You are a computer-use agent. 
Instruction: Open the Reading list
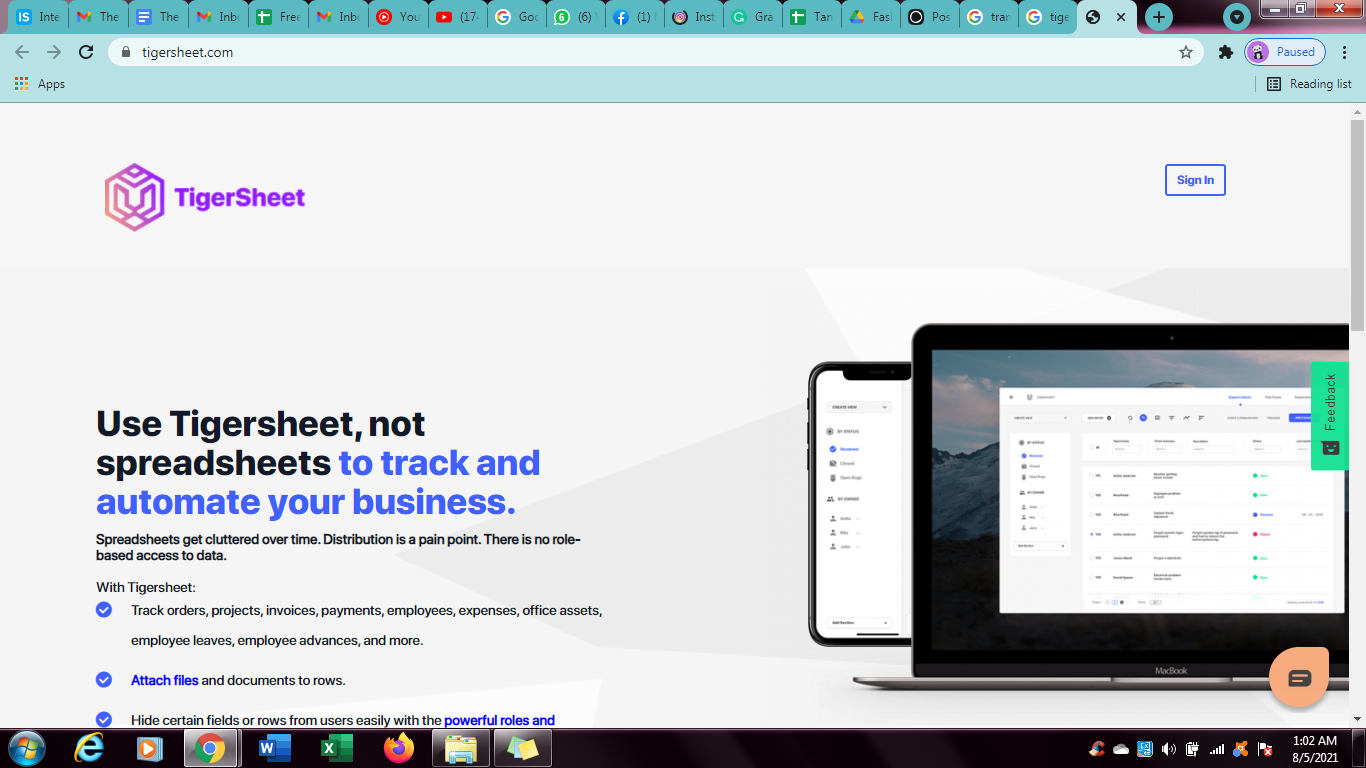click(1307, 84)
